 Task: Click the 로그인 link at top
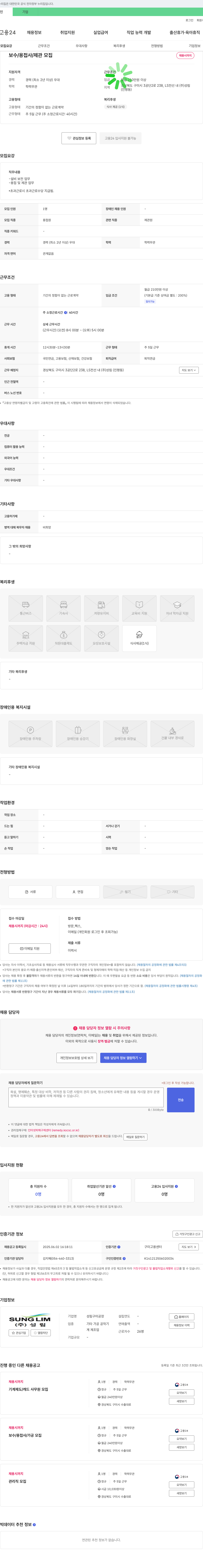[190, 20]
